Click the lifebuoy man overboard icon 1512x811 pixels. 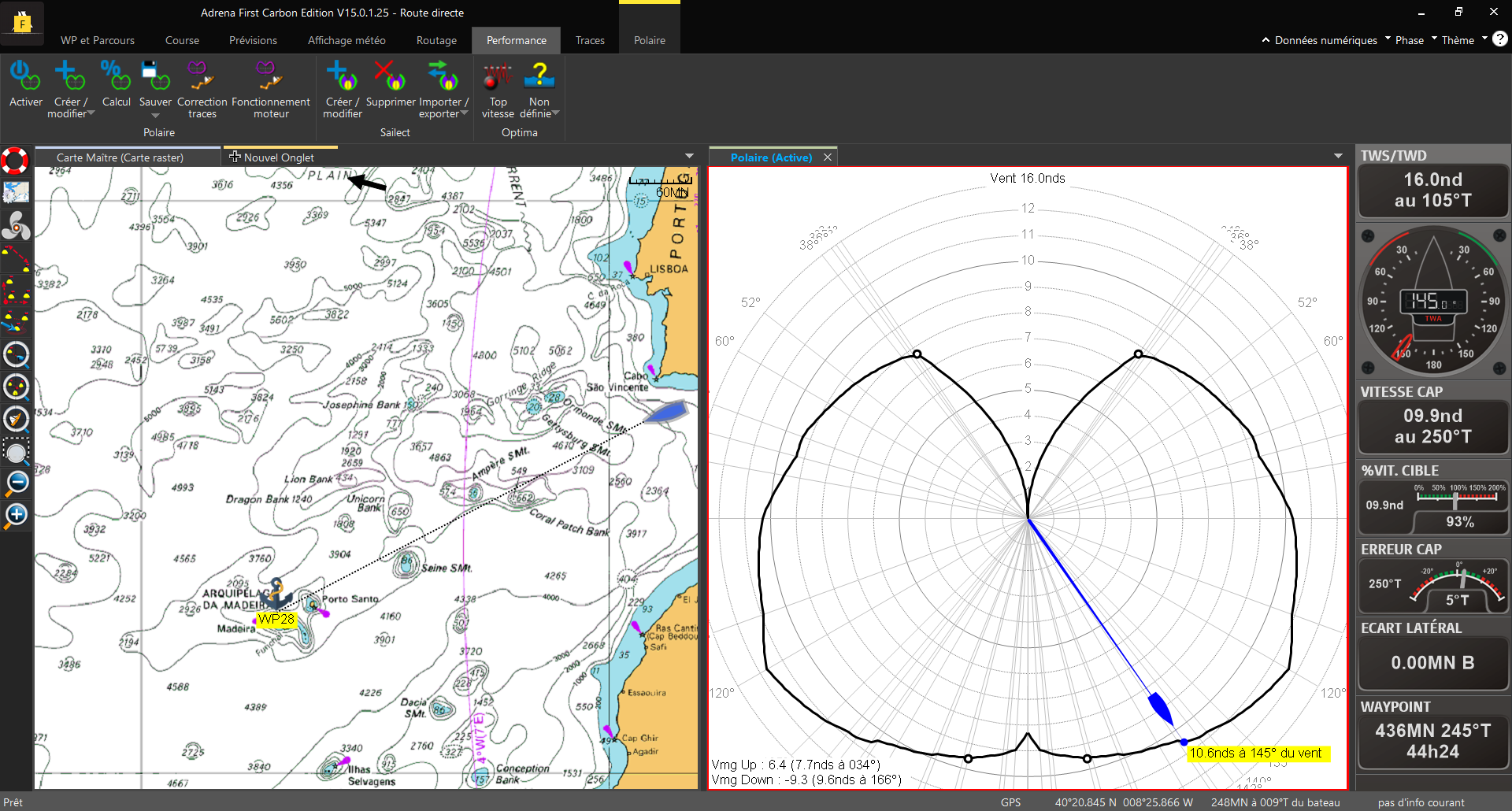pos(15,161)
